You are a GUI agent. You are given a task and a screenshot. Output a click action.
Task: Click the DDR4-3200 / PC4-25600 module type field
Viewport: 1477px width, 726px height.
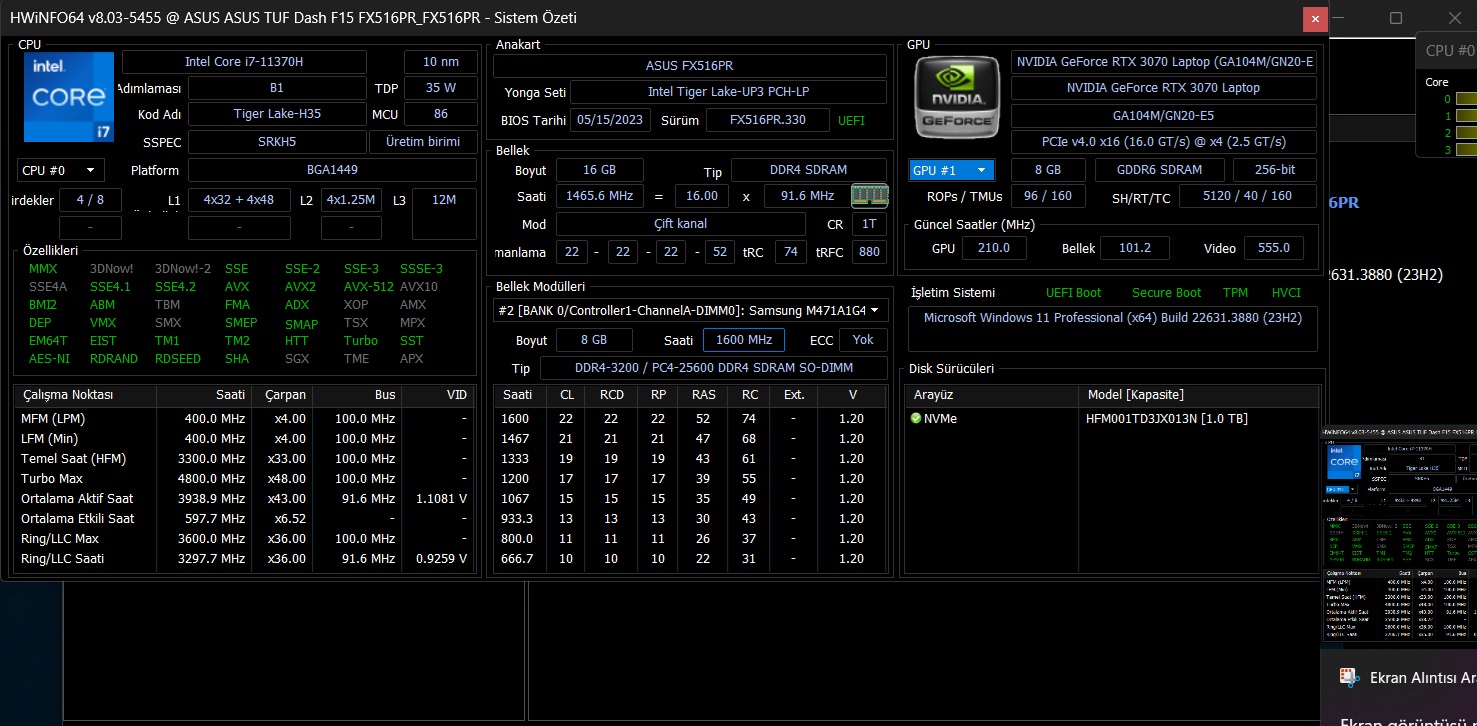point(713,368)
